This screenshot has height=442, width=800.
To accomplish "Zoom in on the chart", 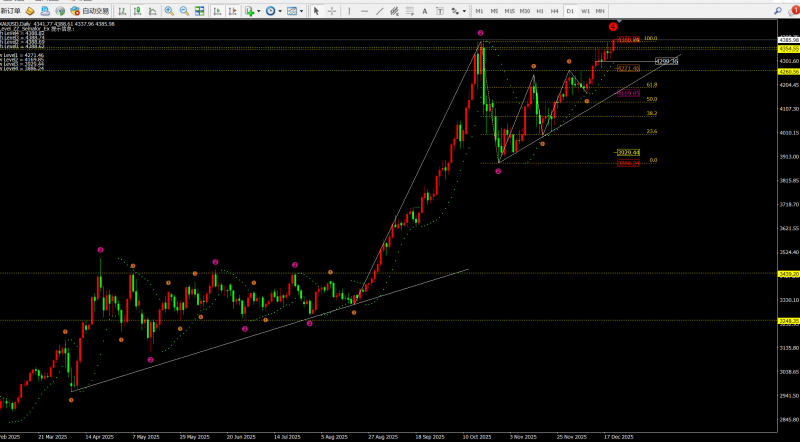I will click(169, 10).
